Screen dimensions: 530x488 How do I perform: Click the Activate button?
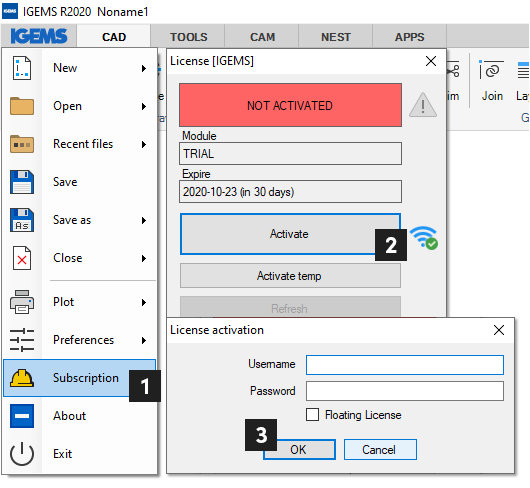pos(290,234)
